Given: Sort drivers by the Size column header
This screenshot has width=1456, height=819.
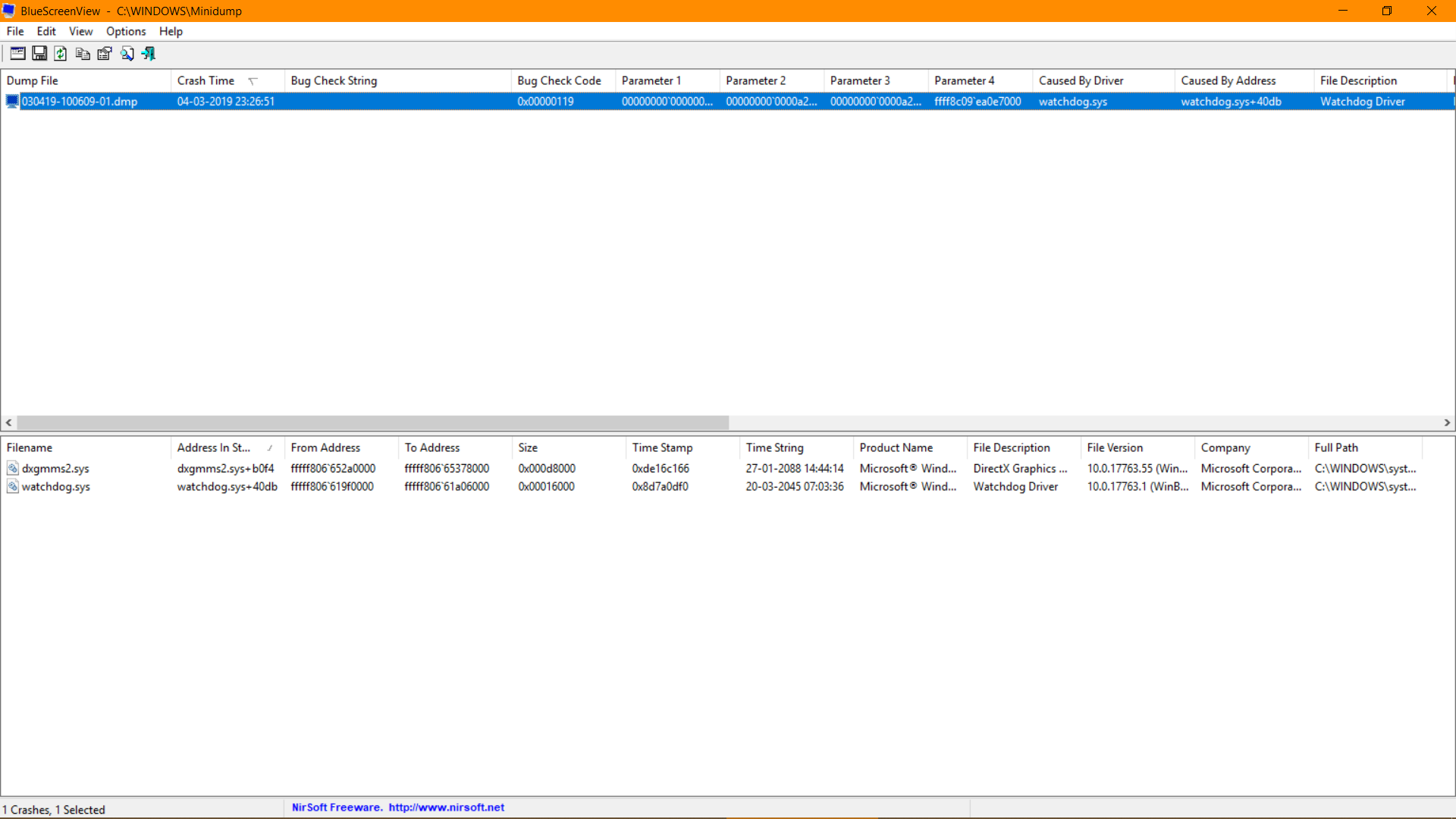Looking at the screenshot, I should 528,447.
